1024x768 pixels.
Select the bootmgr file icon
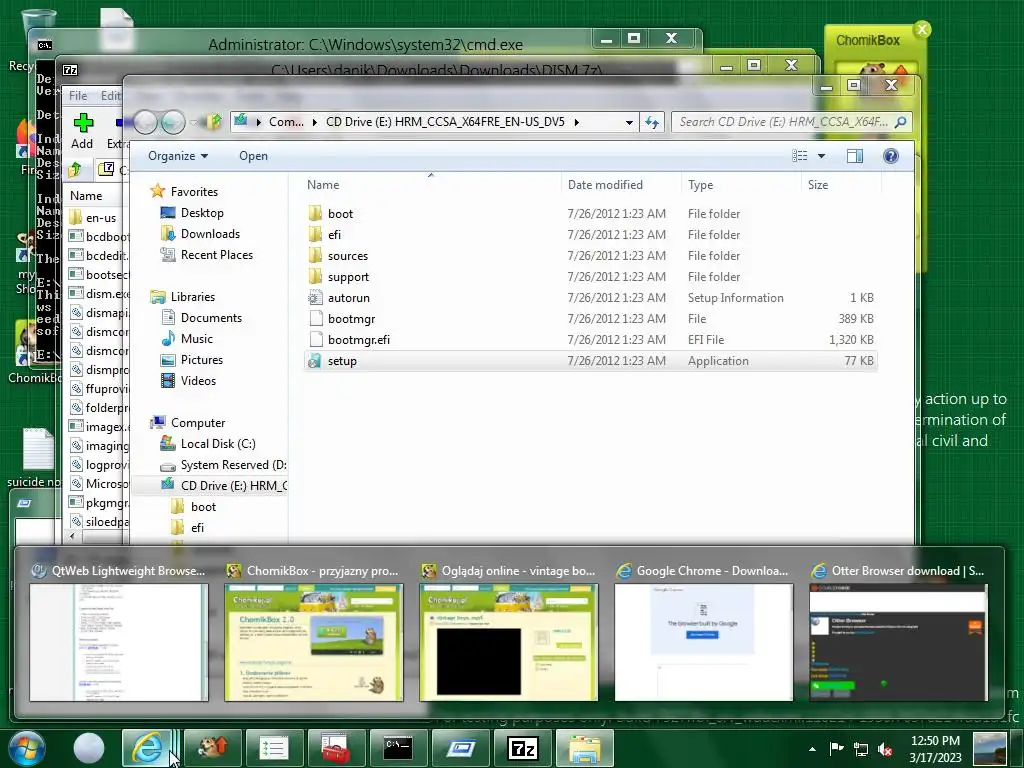(x=315, y=319)
